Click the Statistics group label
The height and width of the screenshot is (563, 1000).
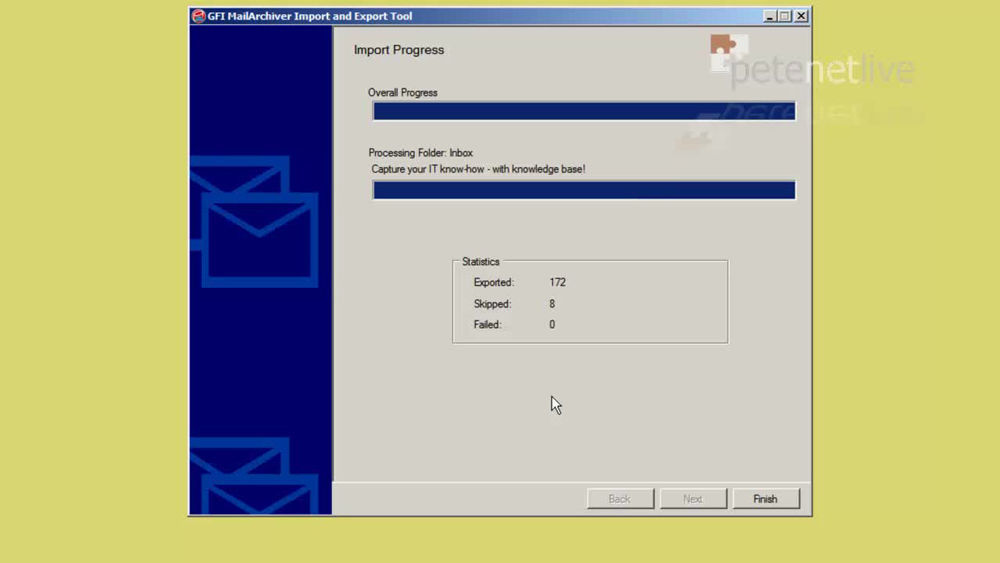click(481, 261)
